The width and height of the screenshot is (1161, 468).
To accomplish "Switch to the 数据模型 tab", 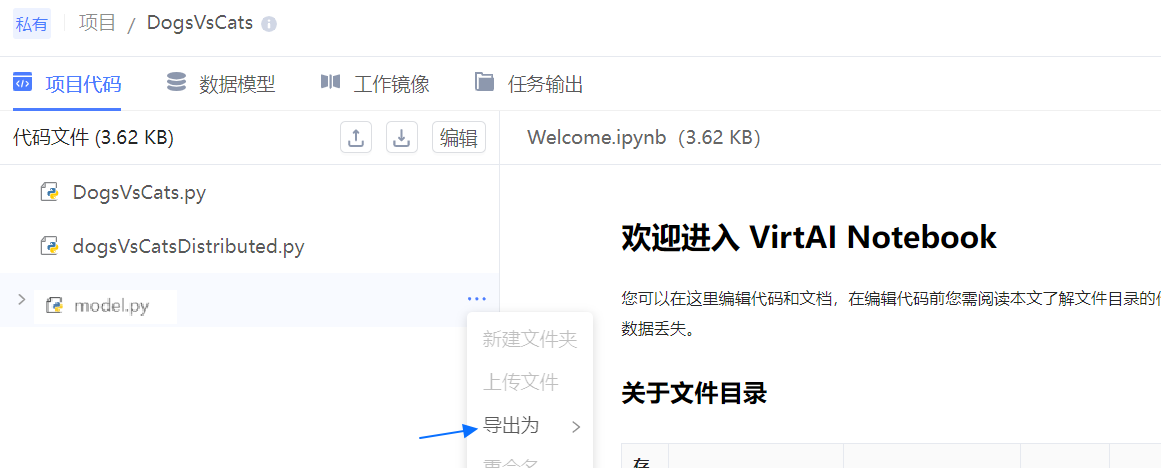I will [221, 84].
